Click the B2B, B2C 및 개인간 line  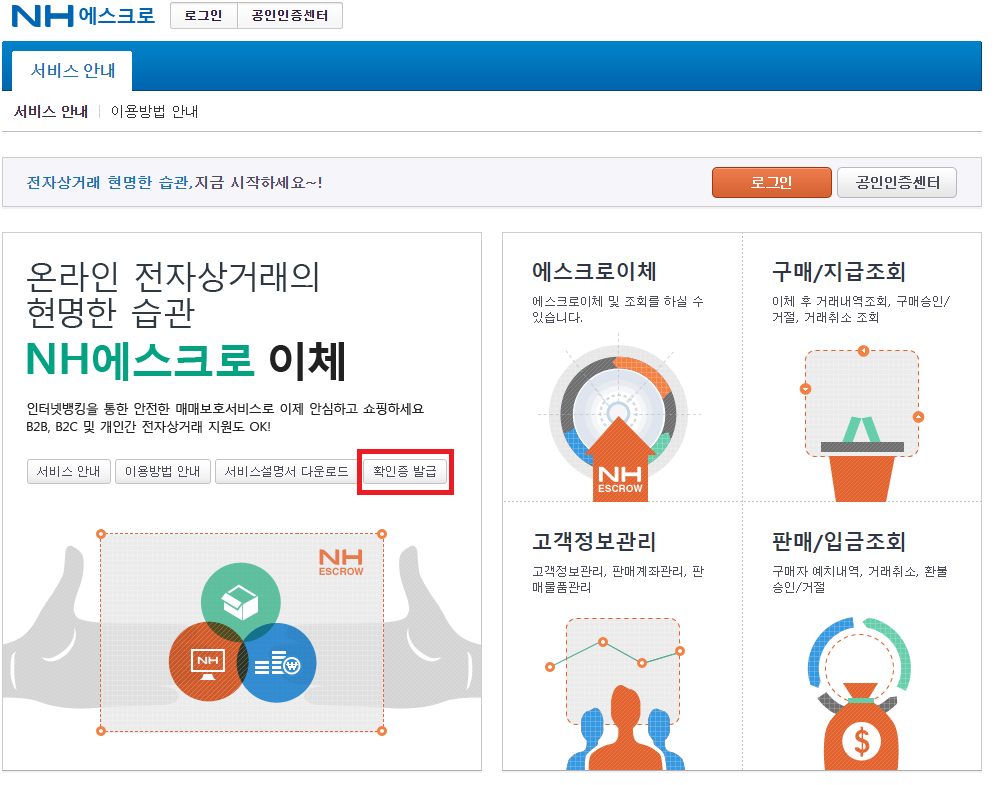point(148,427)
